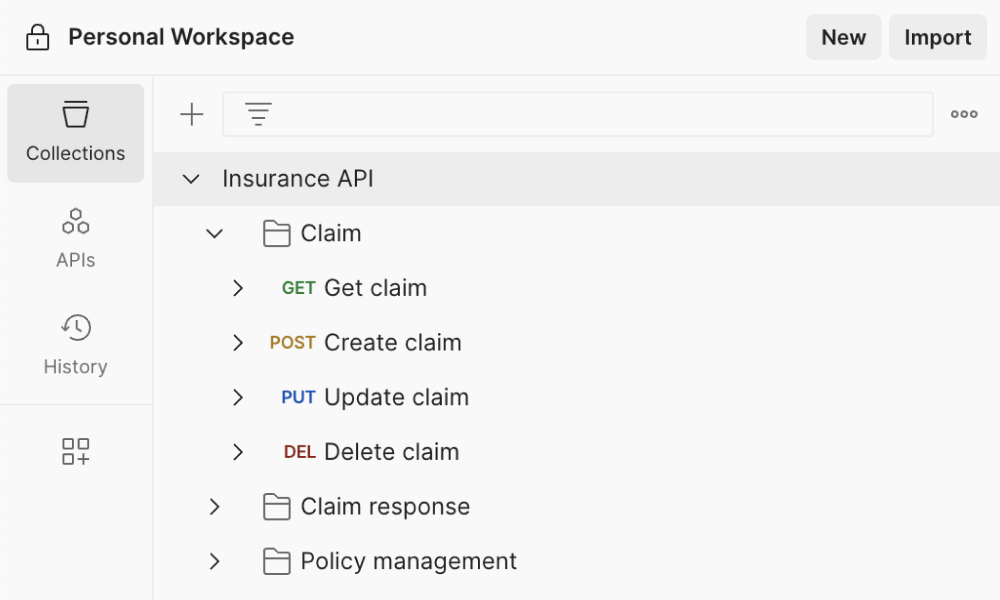1000x600 pixels.
Task: Collapse the Insurance API collection
Action: coord(190,178)
